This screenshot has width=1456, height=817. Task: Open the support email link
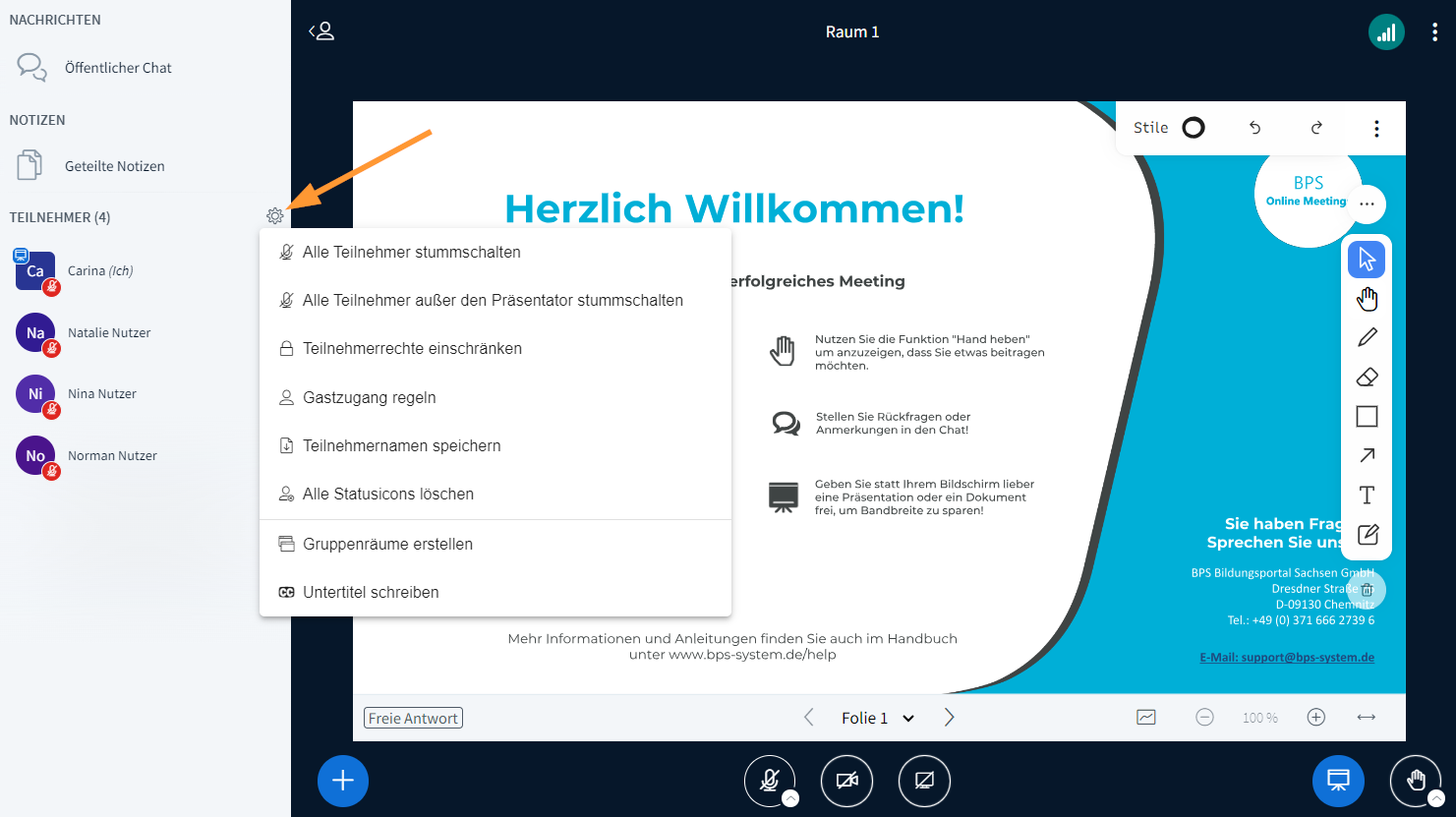click(1286, 657)
